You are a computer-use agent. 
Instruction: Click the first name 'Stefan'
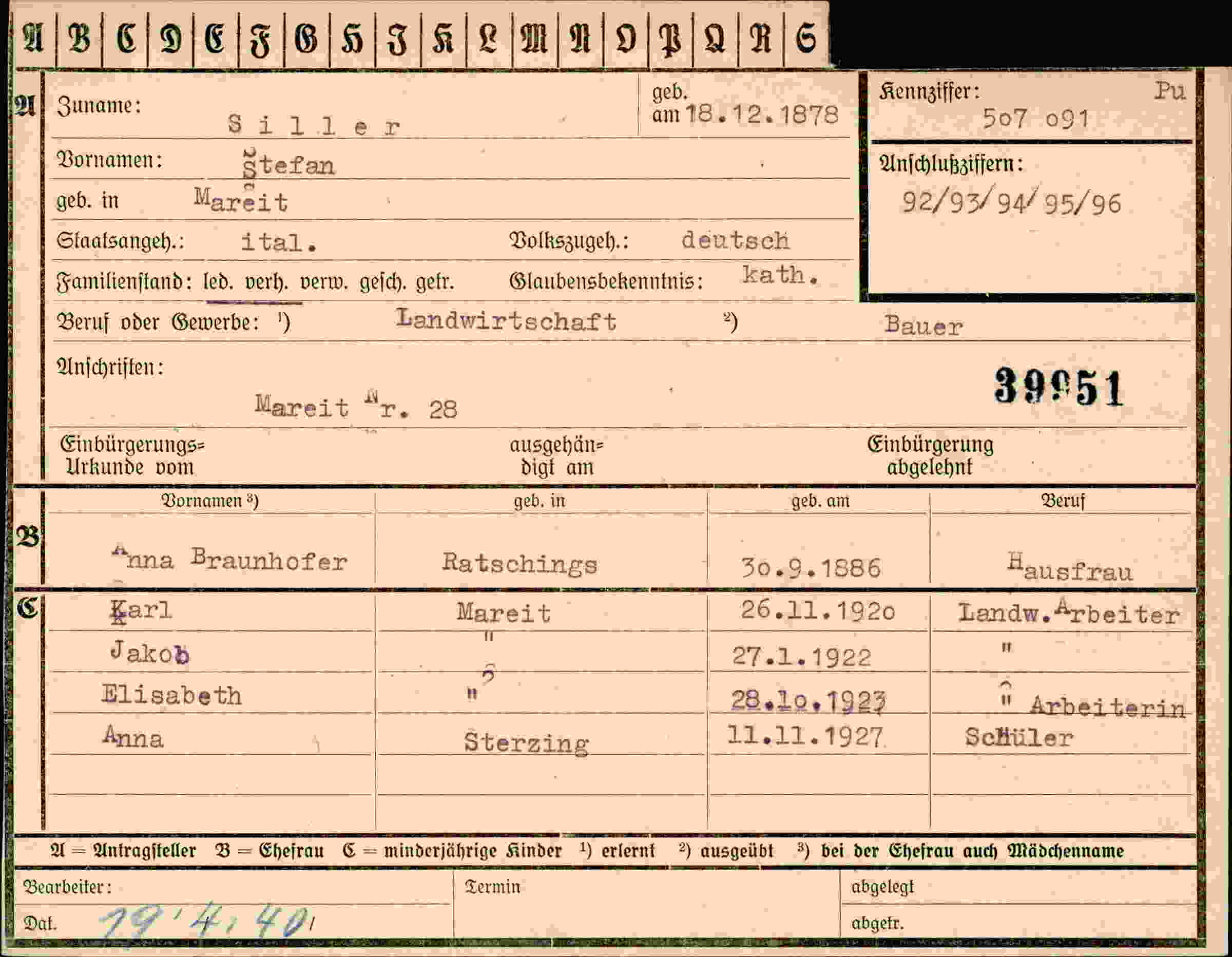pyautogui.click(x=289, y=165)
